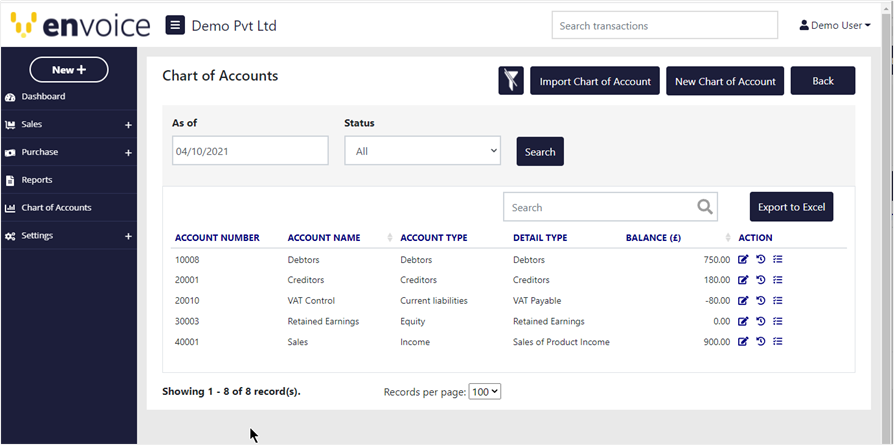
Task: Click list icon for Debtors row
Action: pos(777,260)
